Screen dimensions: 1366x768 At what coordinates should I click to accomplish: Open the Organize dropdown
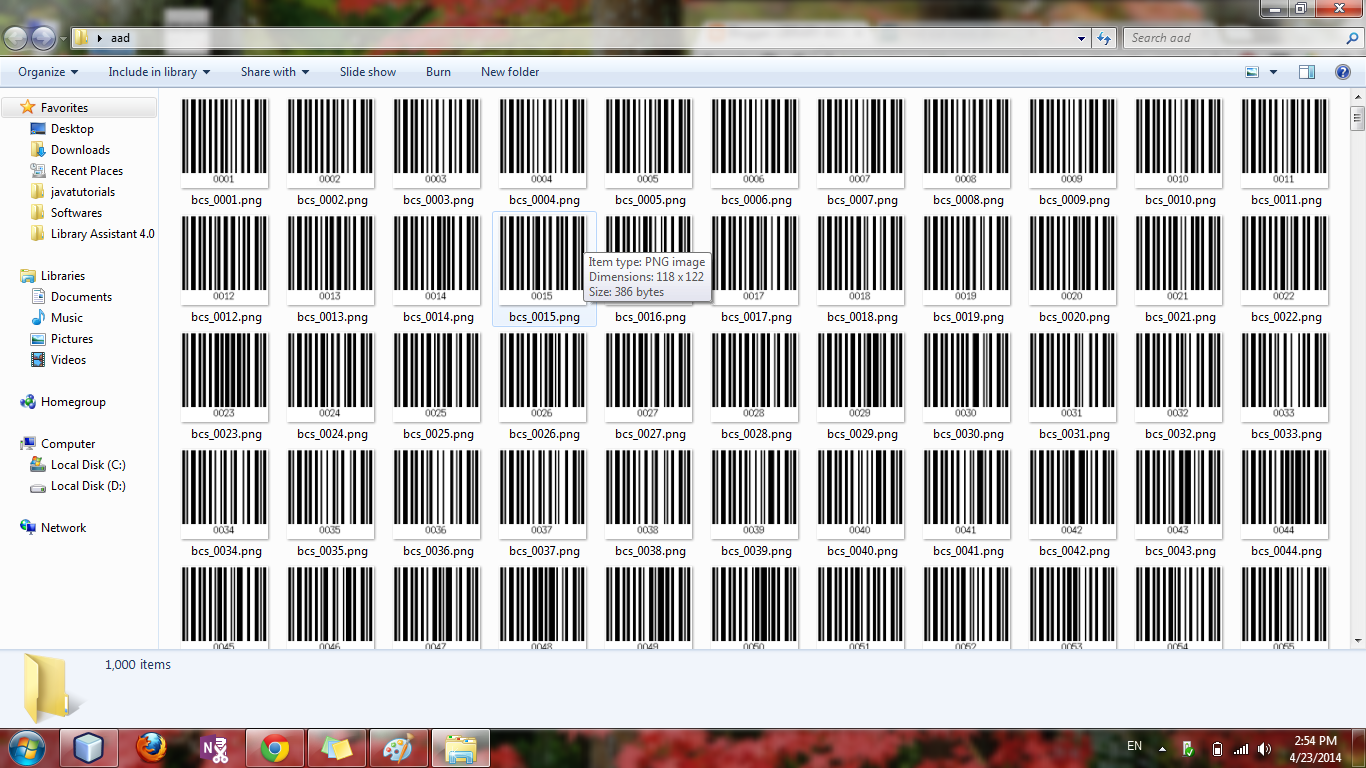pos(46,71)
